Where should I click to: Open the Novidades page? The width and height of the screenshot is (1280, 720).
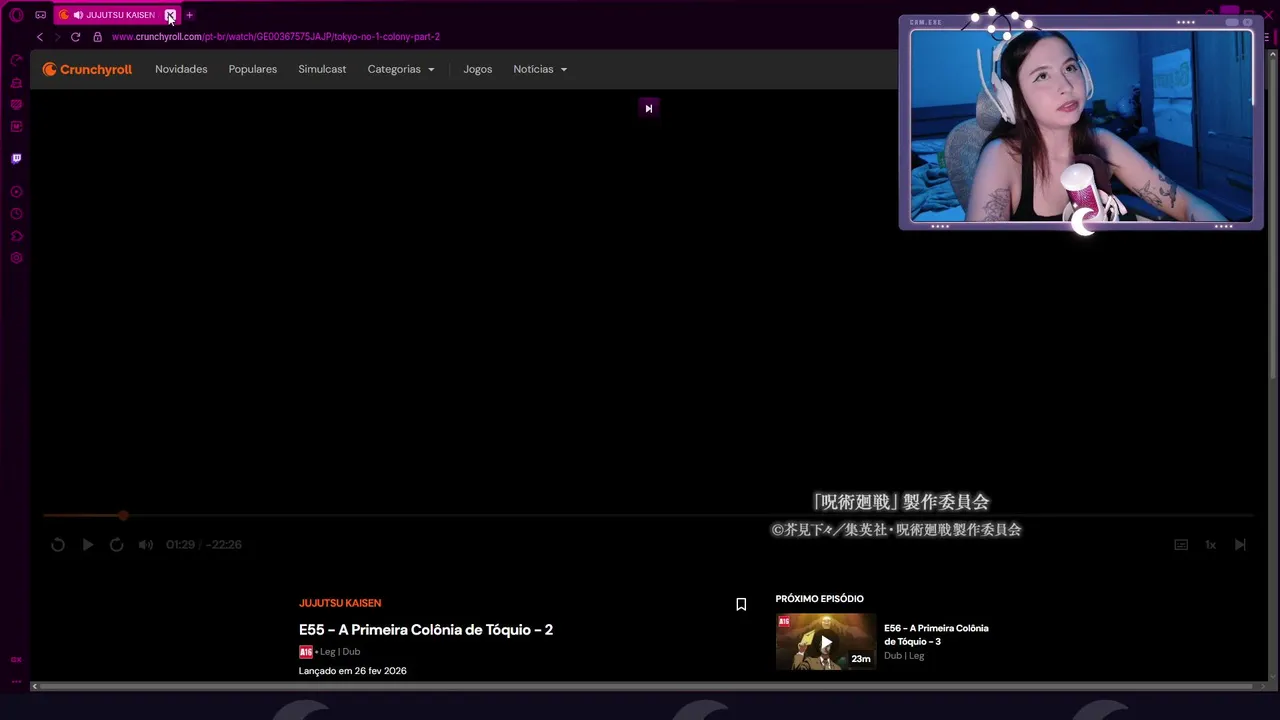[x=181, y=69]
